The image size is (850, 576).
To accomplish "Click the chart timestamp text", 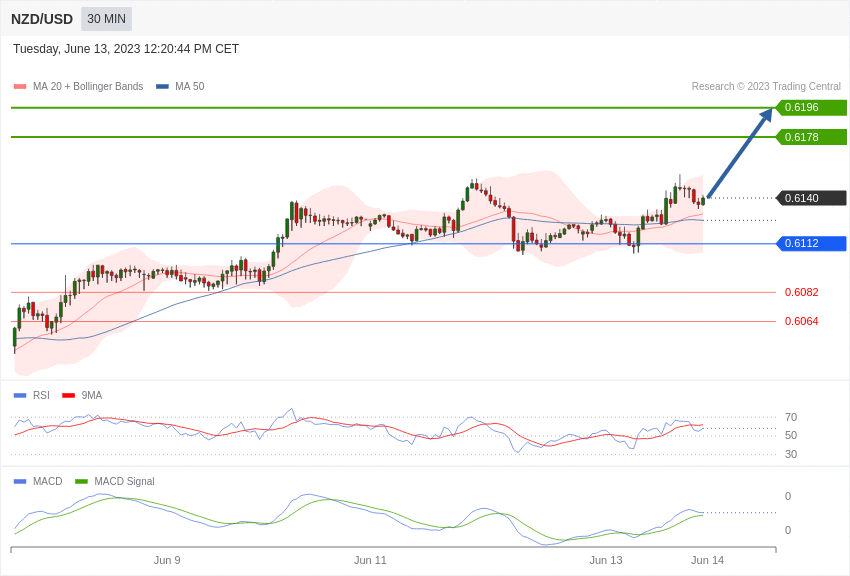I will point(126,49).
